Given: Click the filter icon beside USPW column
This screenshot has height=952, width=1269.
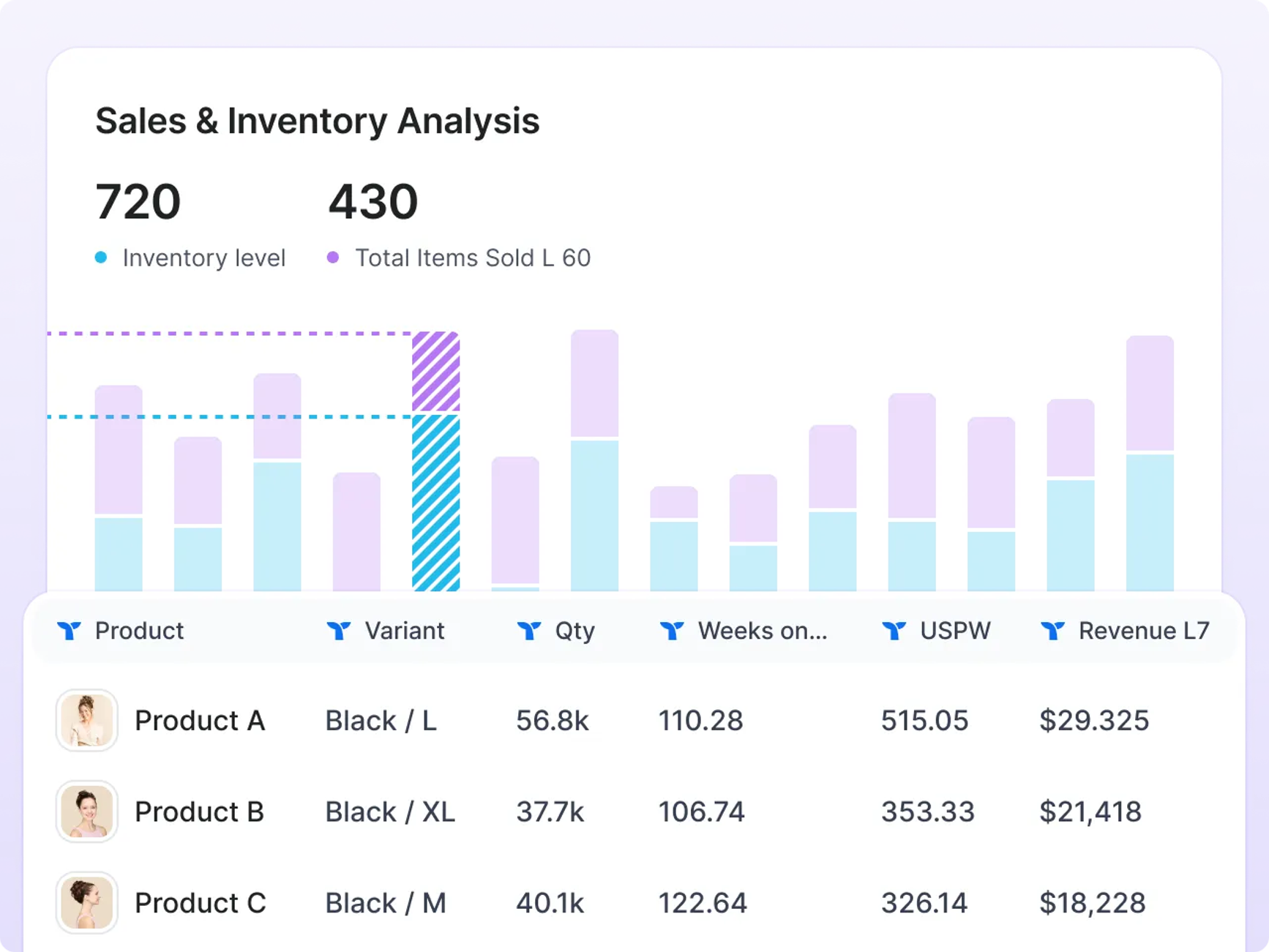Looking at the screenshot, I should 894,630.
